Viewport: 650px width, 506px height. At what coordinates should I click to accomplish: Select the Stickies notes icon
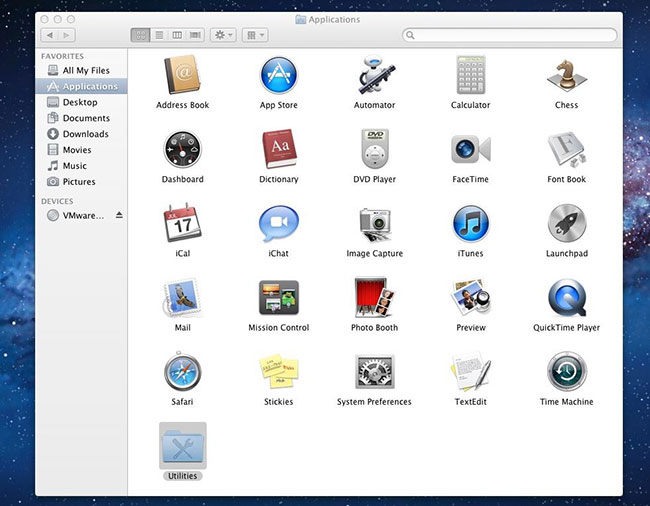pyautogui.click(x=279, y=371)
